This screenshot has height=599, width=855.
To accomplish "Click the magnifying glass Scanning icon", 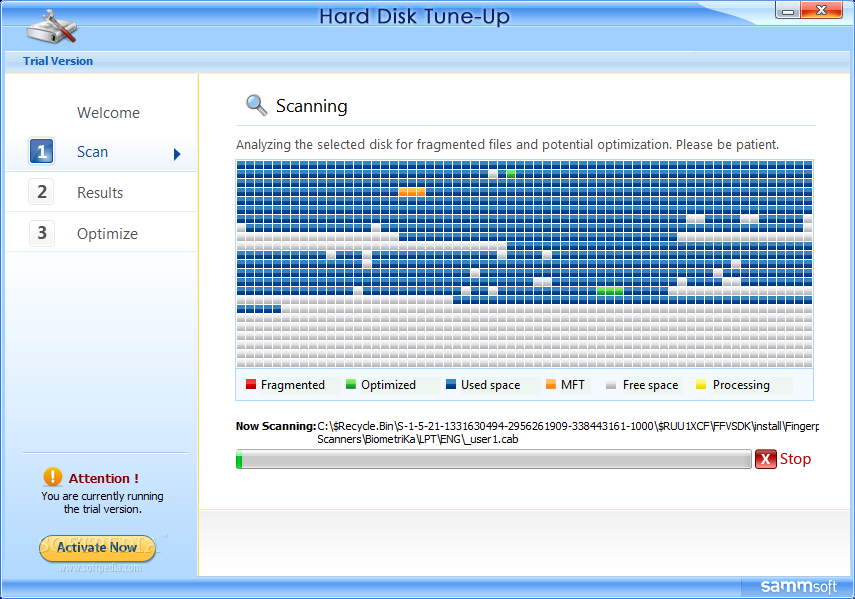I will tap(256, 105).
